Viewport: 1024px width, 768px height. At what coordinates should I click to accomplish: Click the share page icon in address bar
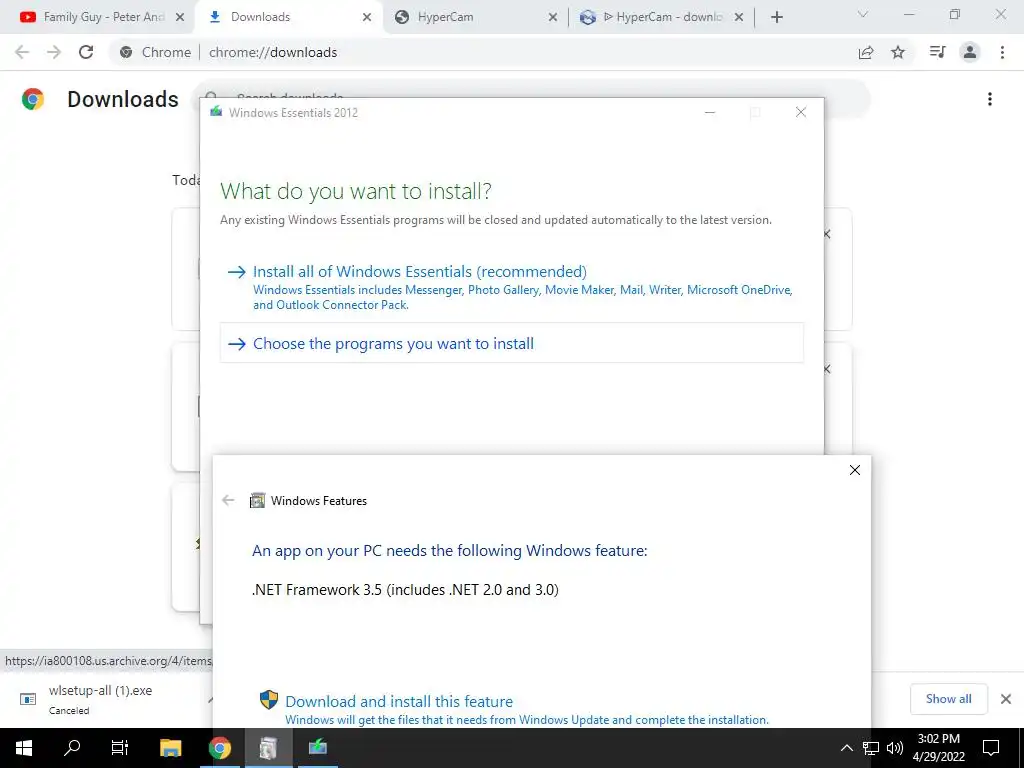(x=866, y=52)
